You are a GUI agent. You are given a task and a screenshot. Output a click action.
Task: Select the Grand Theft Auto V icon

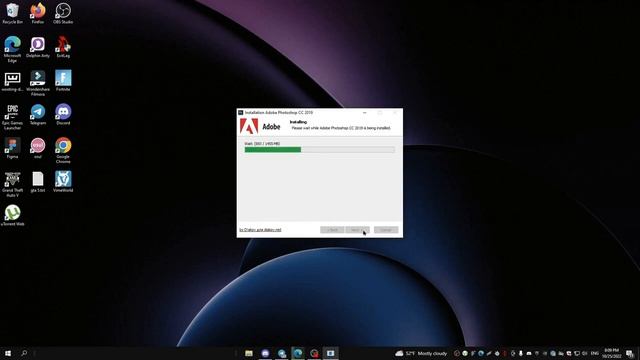point(12,184)
